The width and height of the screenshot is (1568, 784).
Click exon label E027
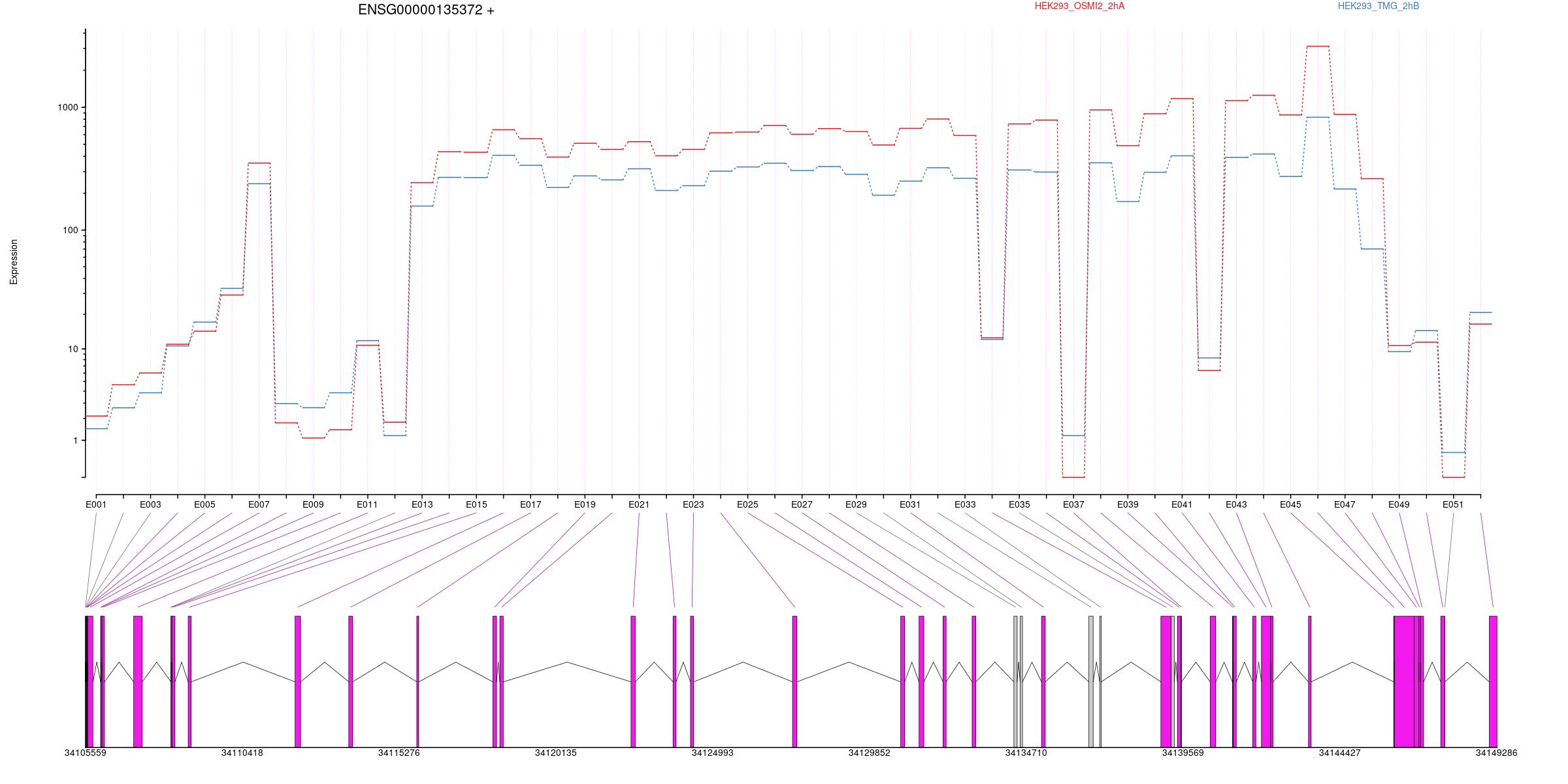[x=802, y=504]
